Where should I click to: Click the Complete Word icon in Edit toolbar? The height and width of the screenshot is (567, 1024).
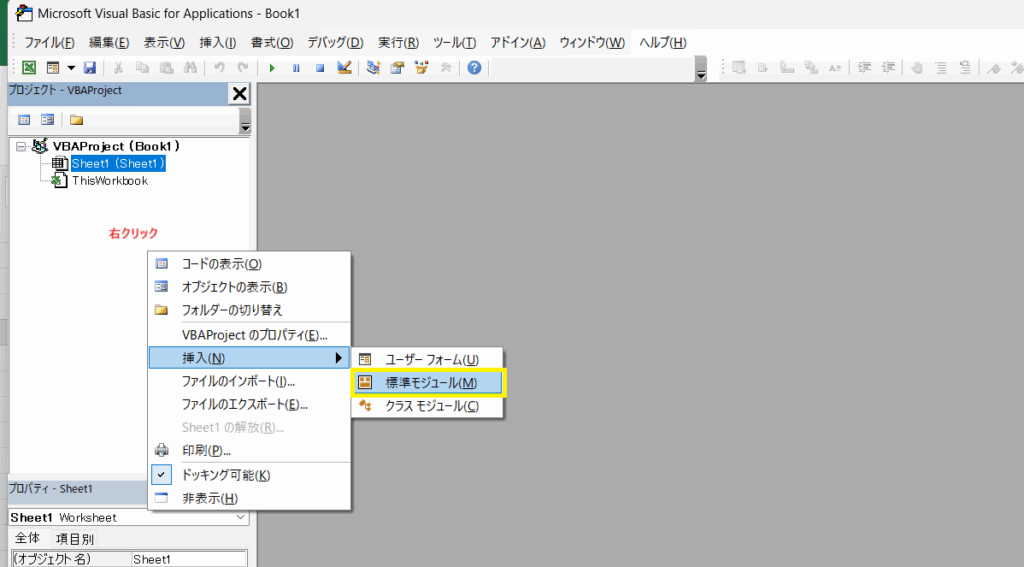(835, 67)
